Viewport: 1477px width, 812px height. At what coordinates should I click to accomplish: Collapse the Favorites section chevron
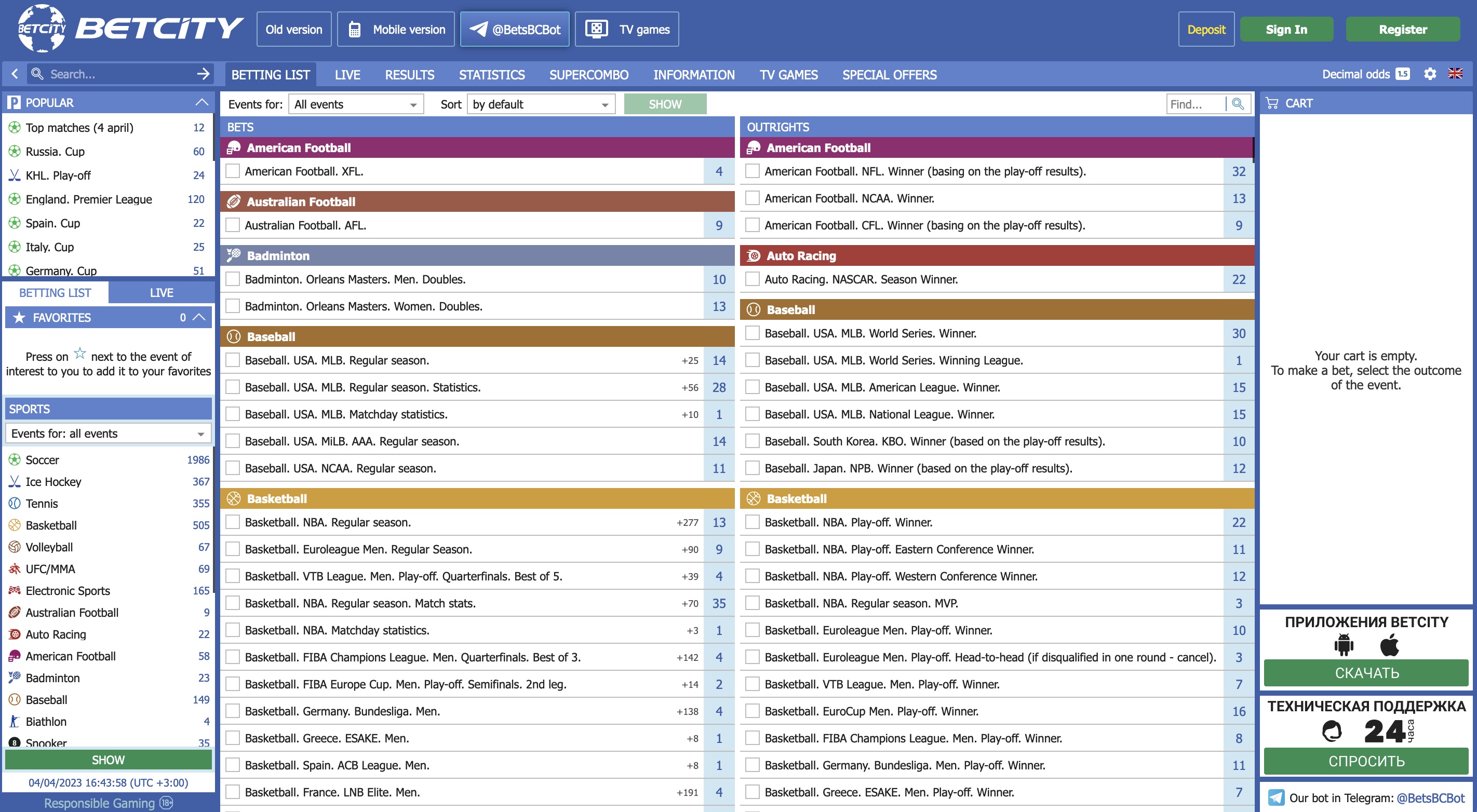tap(199, 317)
